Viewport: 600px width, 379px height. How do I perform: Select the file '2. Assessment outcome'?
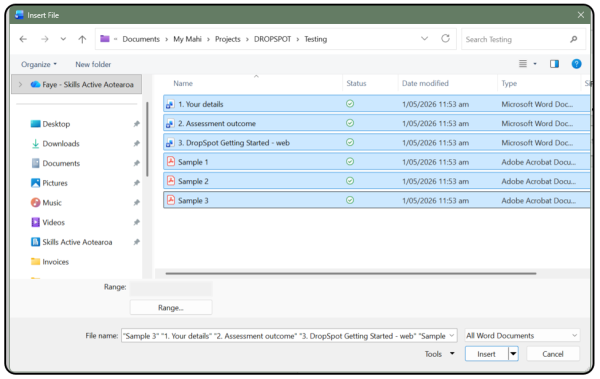(376, 123)
